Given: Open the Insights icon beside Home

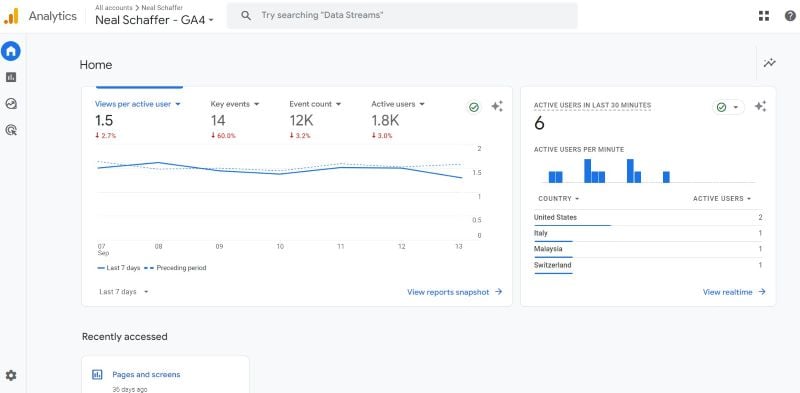Looking at the screenshot, I should click(769, 63).
